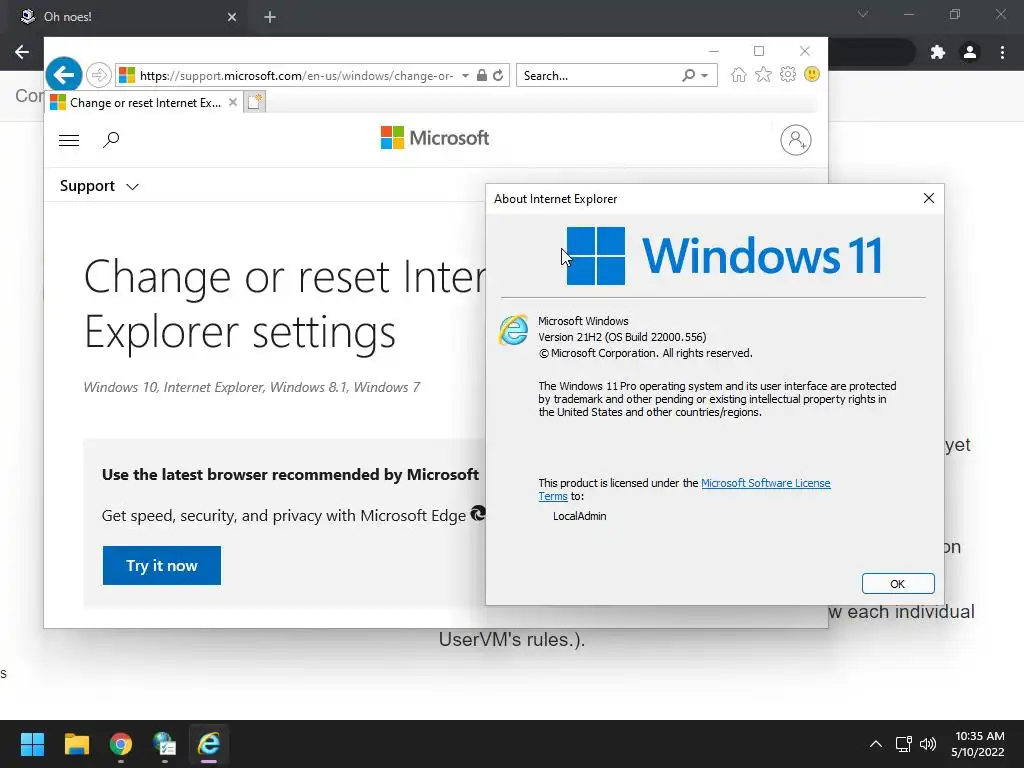Click the page search magnifier icon

tap(111, 139)
